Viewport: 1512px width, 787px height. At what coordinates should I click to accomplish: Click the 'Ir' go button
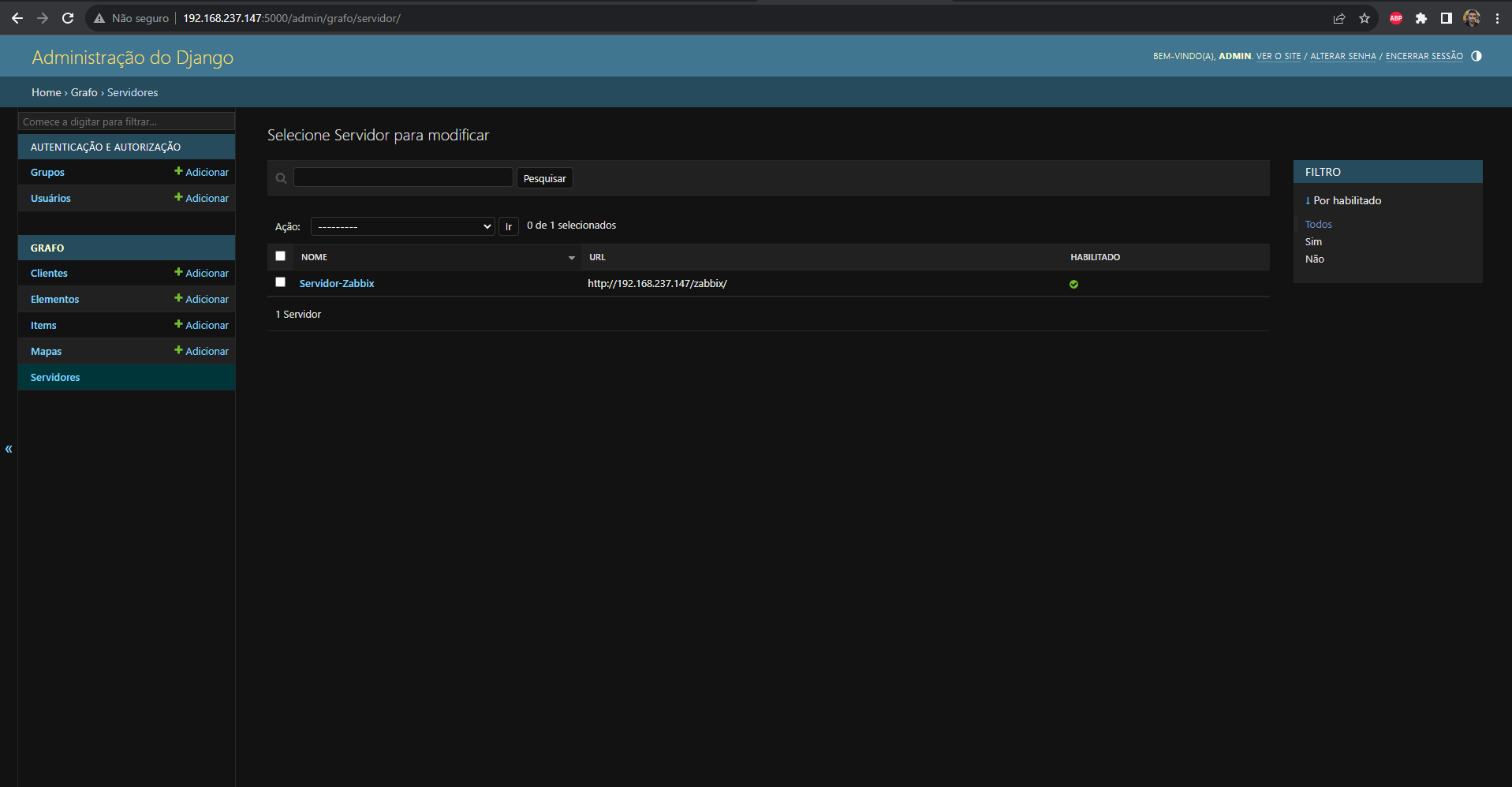click(509, 226)
